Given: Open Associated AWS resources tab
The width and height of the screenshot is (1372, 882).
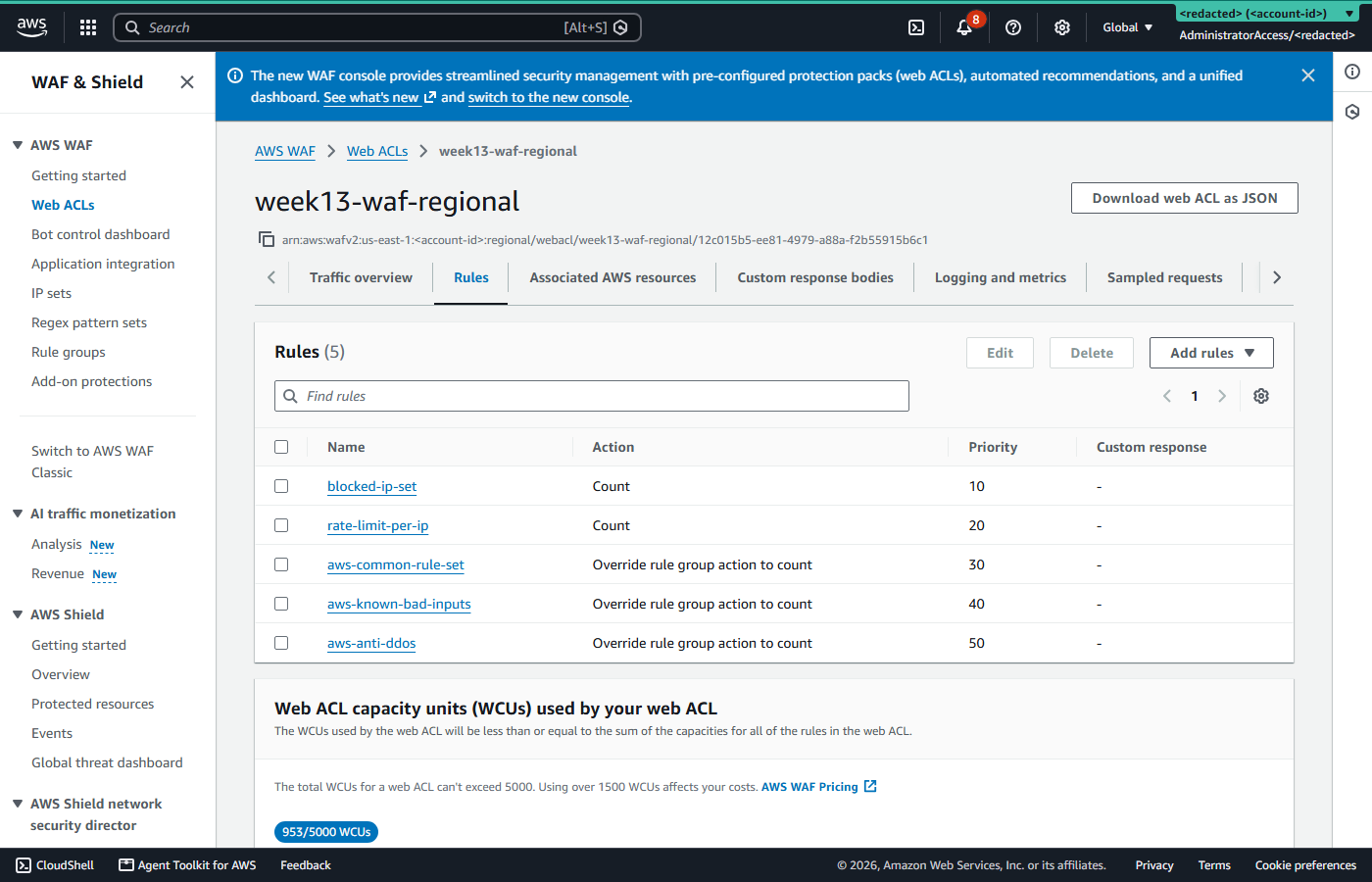Looking at the screenshot, I should [612, 277].
